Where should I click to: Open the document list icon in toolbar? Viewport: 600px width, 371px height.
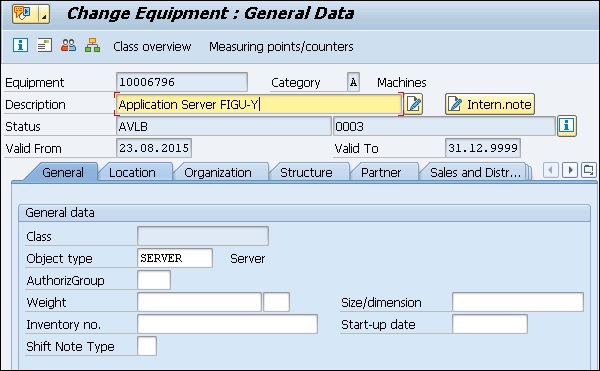click(x=44, y=45)
